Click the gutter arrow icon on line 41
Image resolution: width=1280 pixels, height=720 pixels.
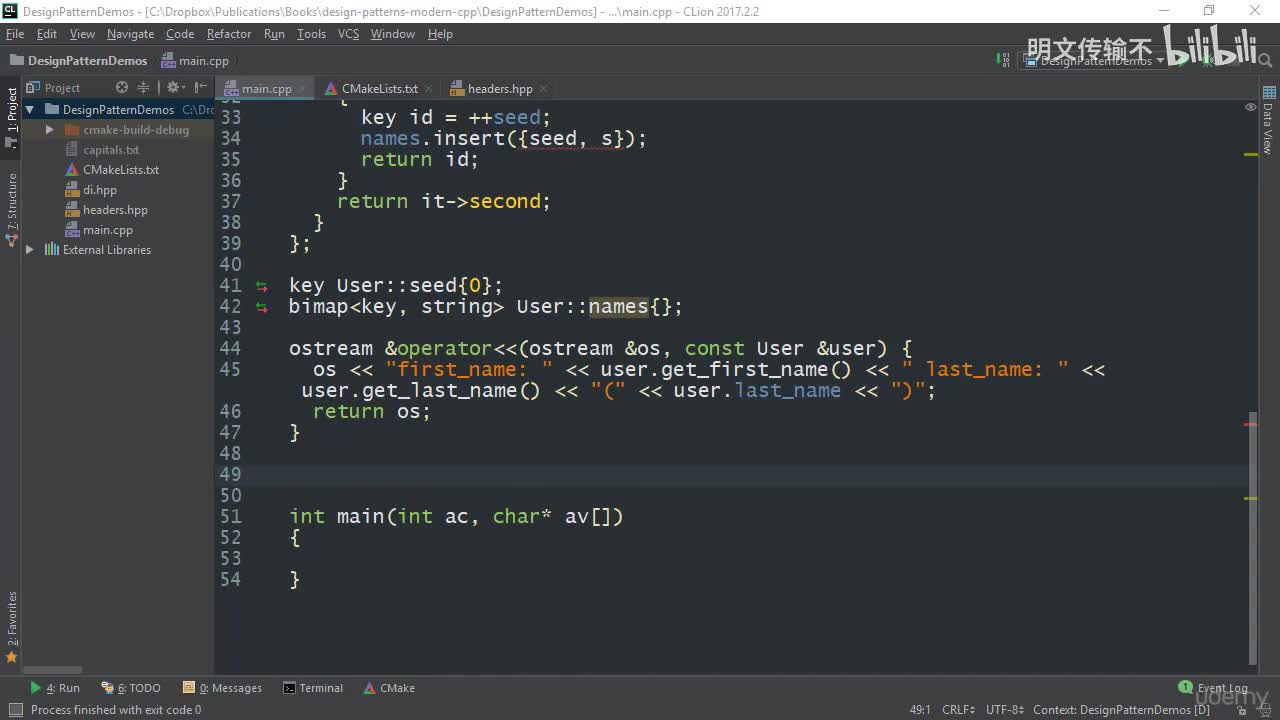(x=261, y=286)
